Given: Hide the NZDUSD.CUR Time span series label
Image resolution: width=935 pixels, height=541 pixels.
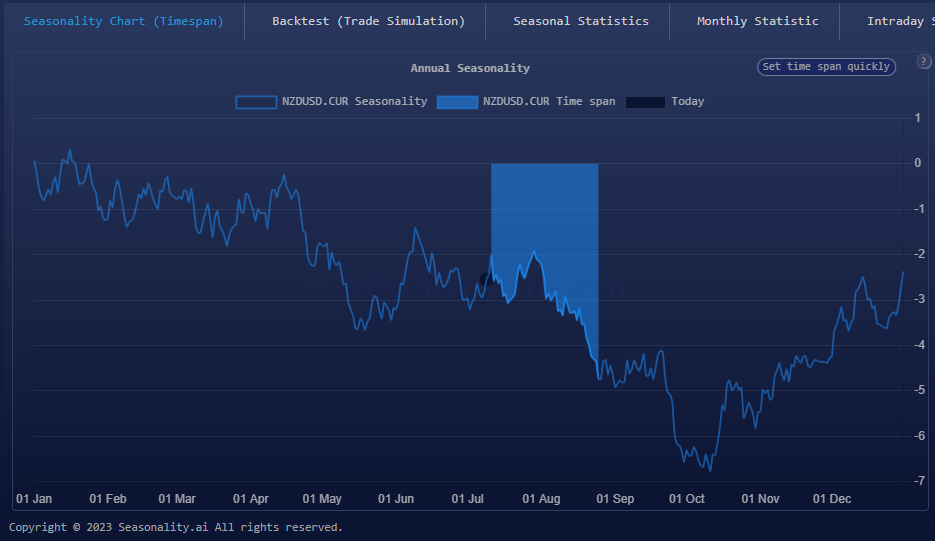Looking at the screenshot, I should click(x=549, y=101).
